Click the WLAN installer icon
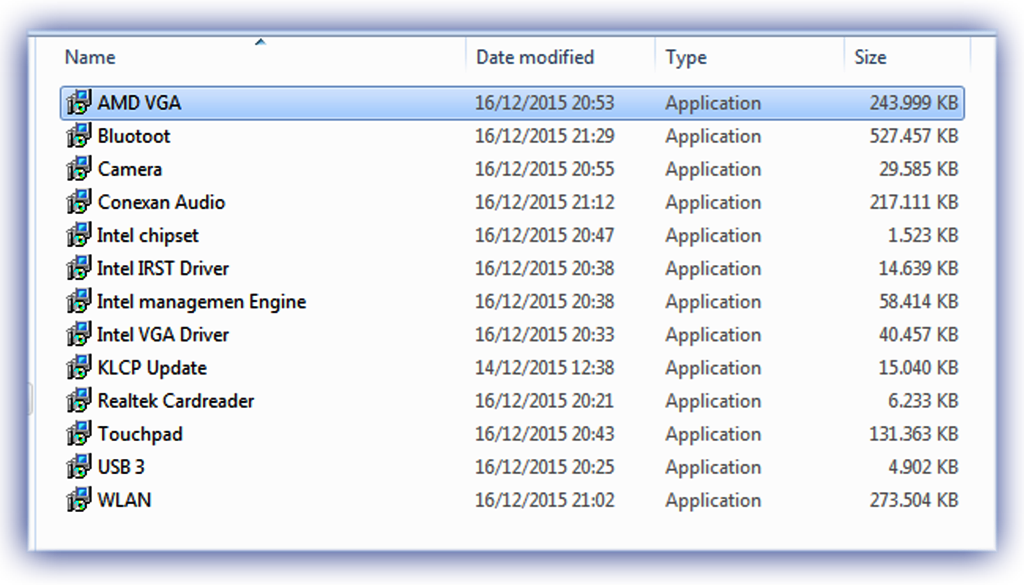Screen dimensions: 1024x585 tap(79, 499)
